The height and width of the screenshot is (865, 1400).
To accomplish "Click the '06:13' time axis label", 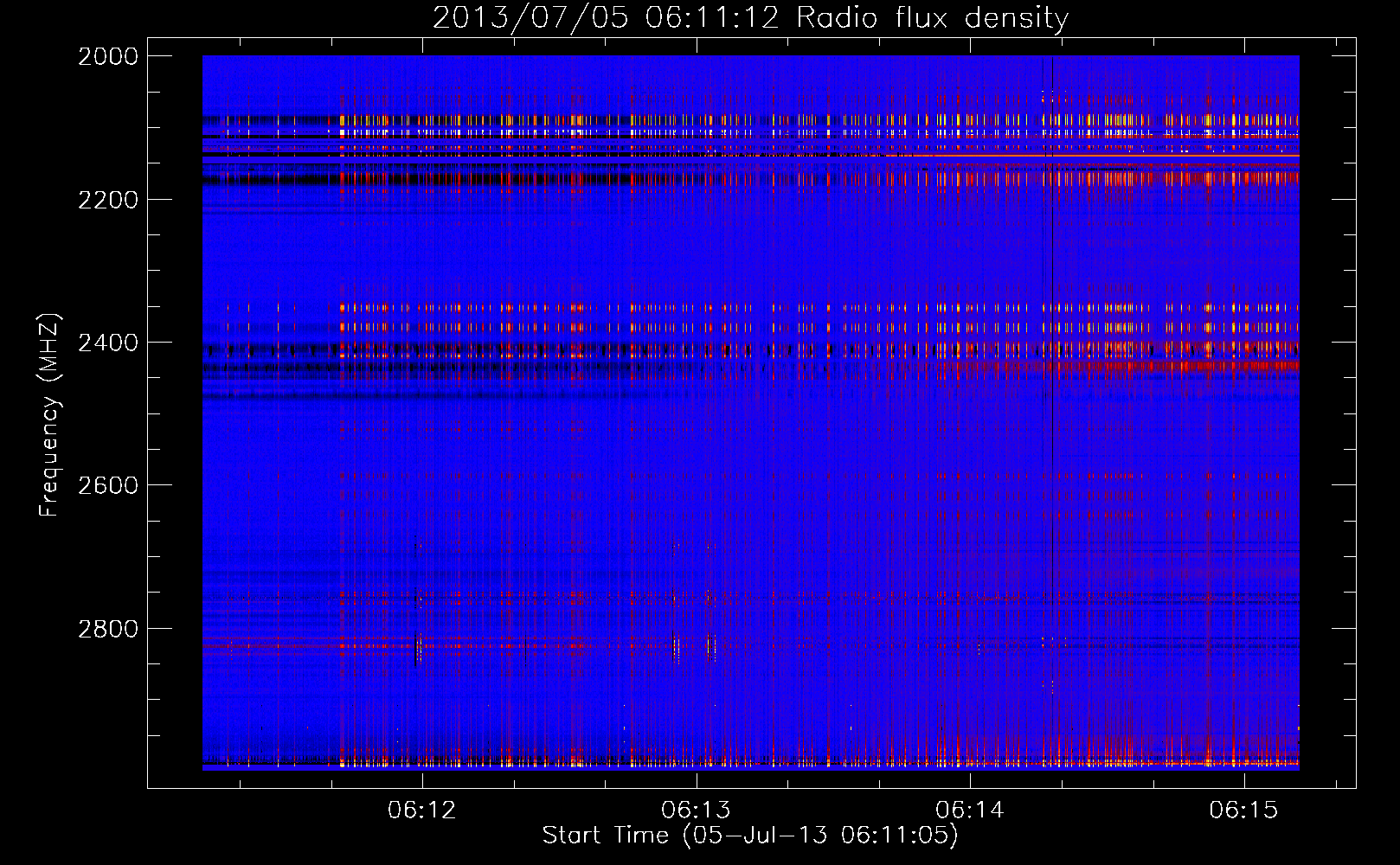I will pyautogui.click(x=696, y=810).
